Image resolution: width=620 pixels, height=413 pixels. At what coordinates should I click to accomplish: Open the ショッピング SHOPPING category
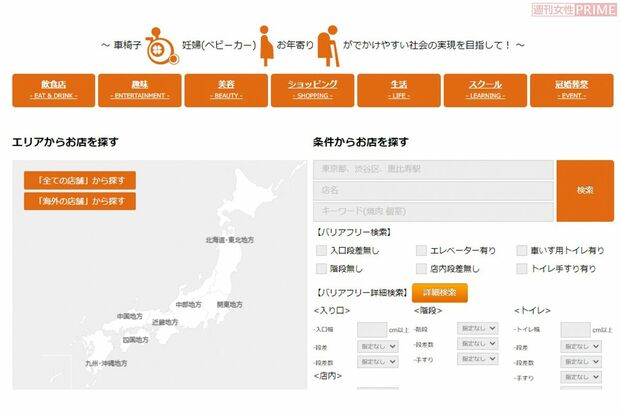[x=312, y=90]
